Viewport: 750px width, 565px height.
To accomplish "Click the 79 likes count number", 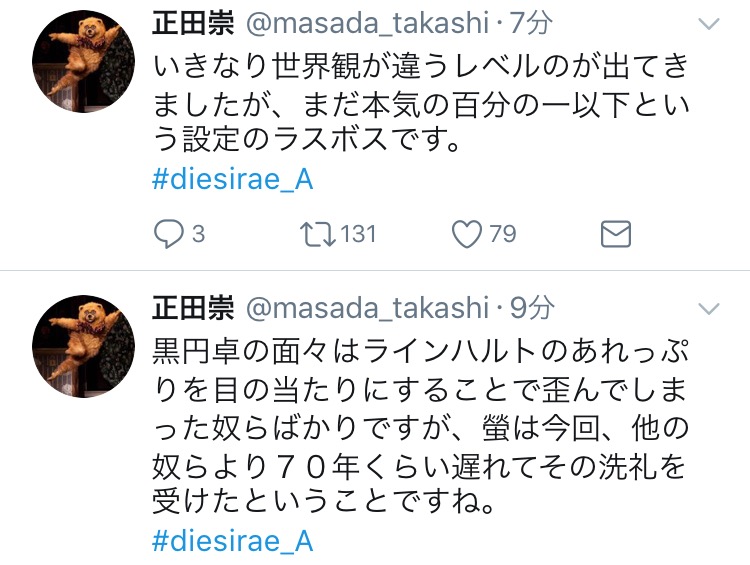I will (x=502, y=234).
